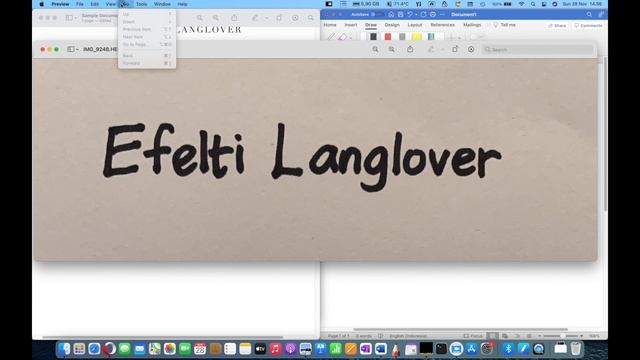Click the Save icon in Word title bar
This screenshot has height=360, width=640.
pyautogui.click(x=400, y=14)
